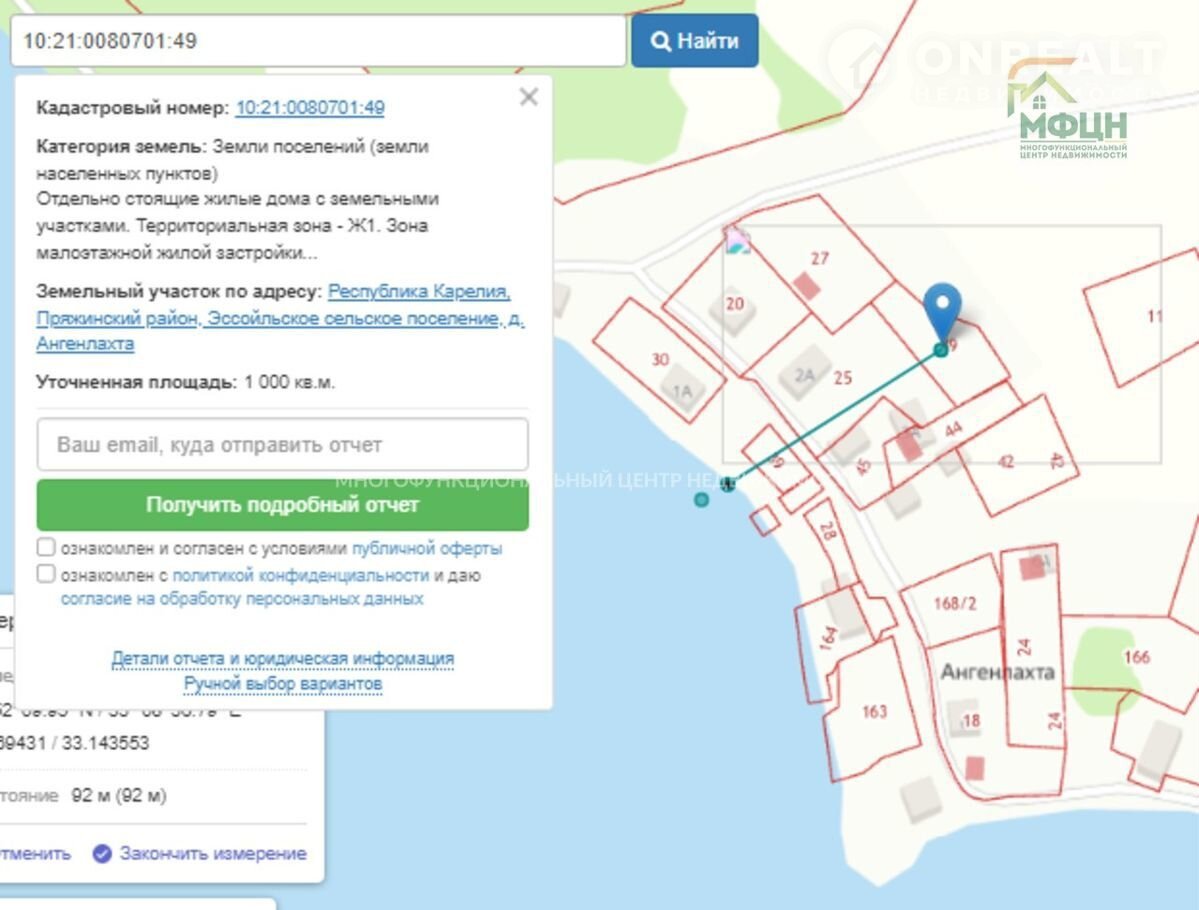The width and height of the screenshot is (1199, 910).
Task: Select land parcel 163 on map
Action: pyautogui.click(x=872, y=710)
